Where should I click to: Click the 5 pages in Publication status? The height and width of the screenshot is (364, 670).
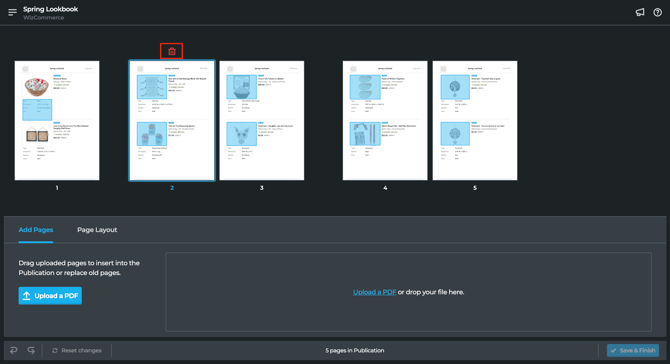[355, 350]
